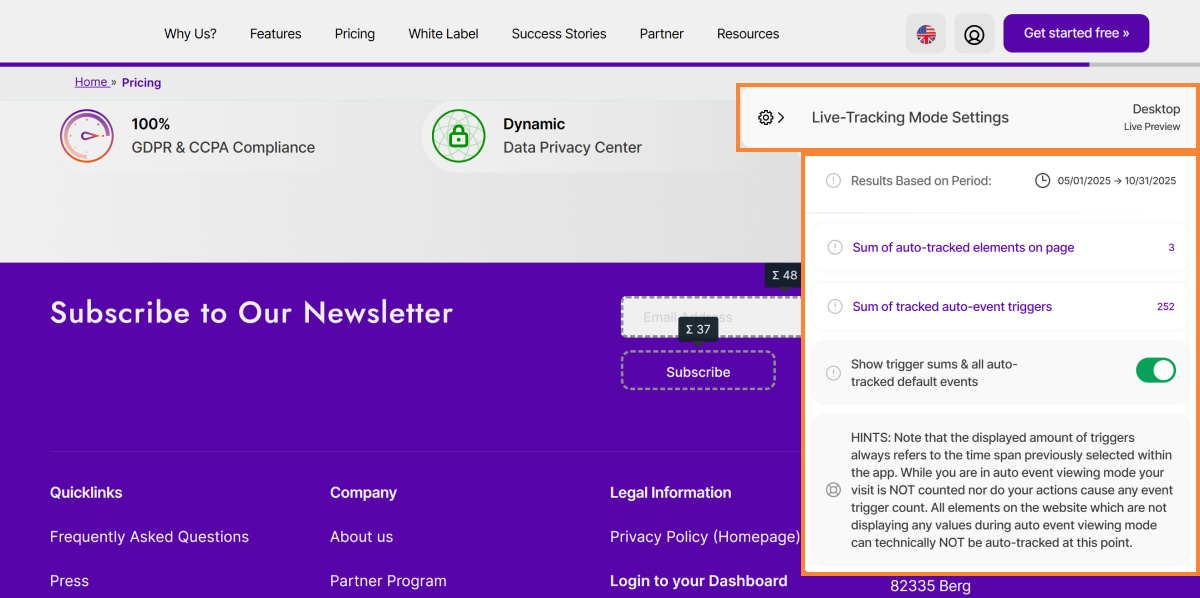Screen dimensions: 1200x598
Task: Open the Pricing menu item
Action: [354, 34]
